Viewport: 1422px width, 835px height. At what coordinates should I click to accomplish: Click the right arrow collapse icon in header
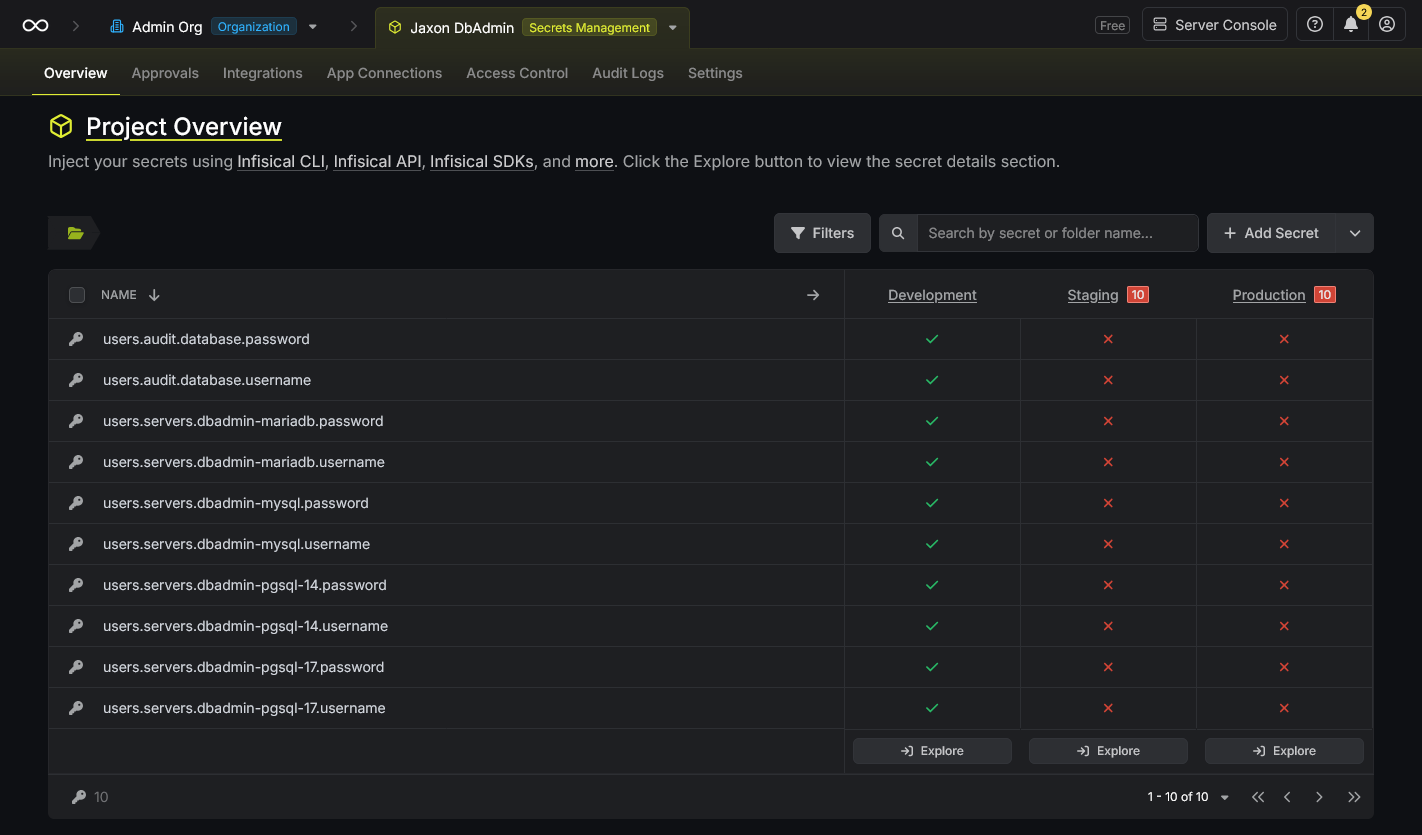point(813,295)
